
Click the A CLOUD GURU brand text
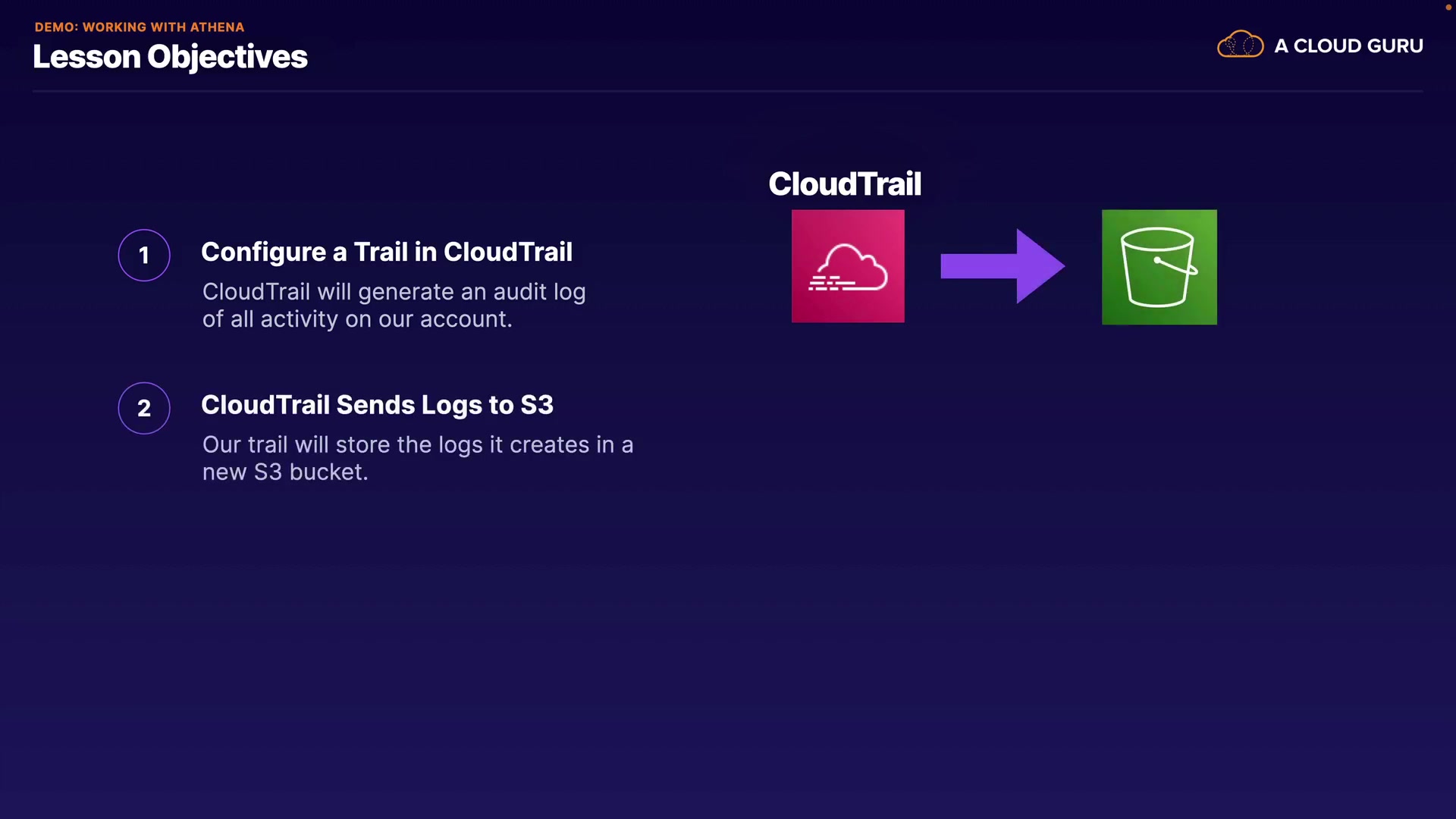pyautogui.click(x=1348, y=46)
